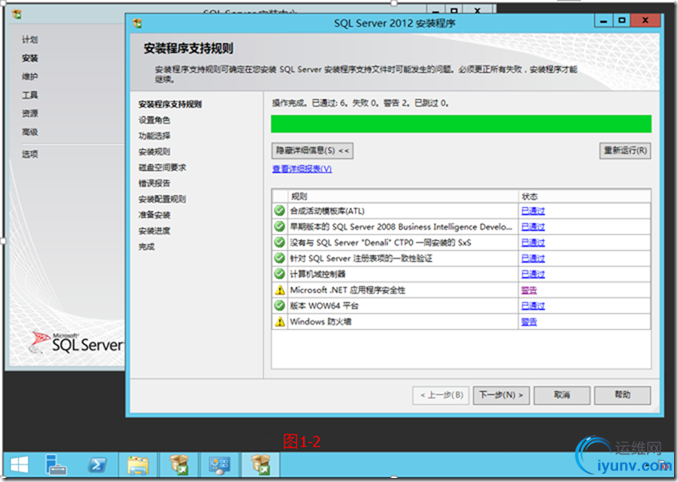Image resolution: width=678 pixels, height=482 pixels.
Task: Select 资源 in installation center sidebar
Action: pos(30,113)
